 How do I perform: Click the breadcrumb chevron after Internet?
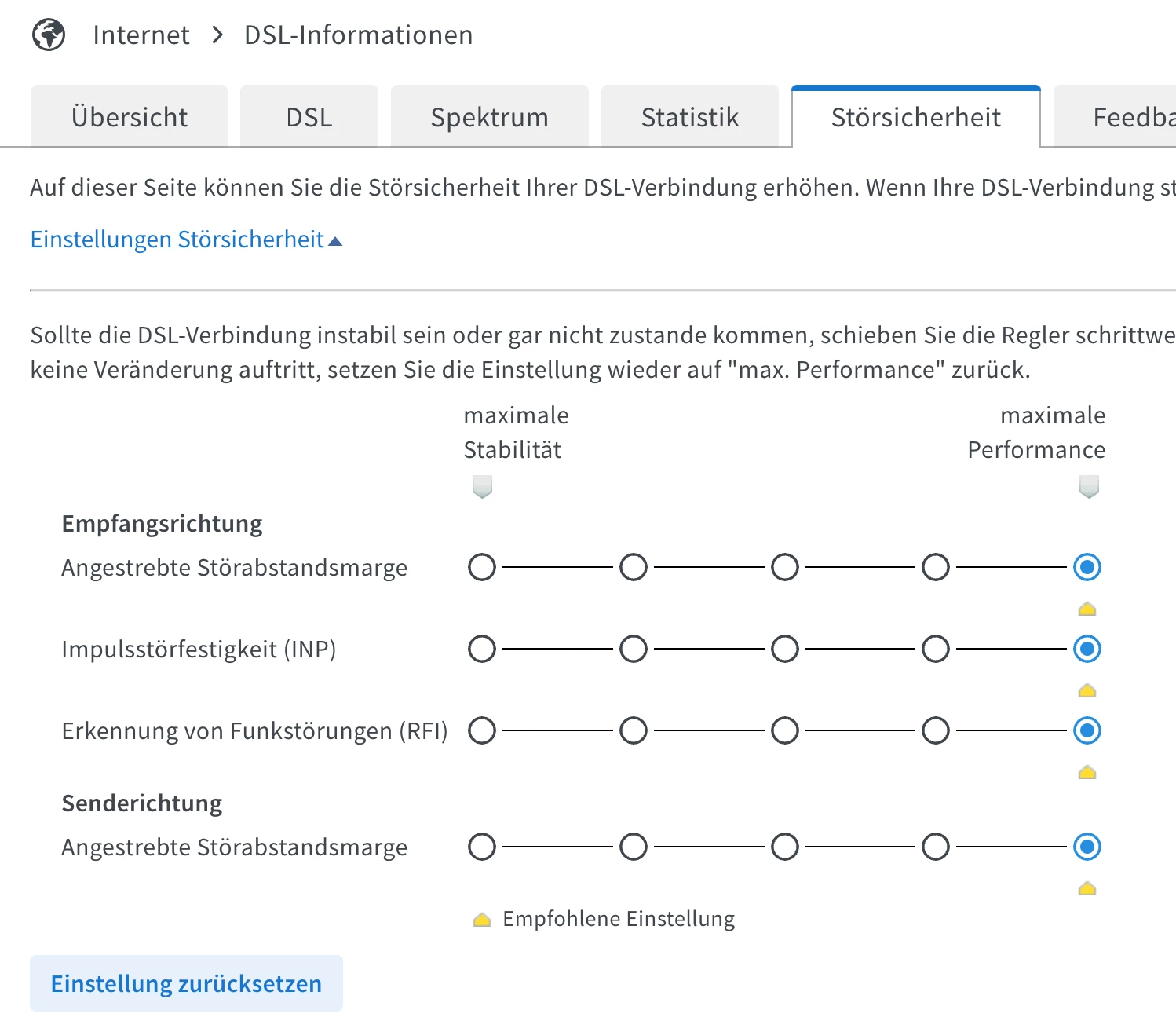[217, 35]
